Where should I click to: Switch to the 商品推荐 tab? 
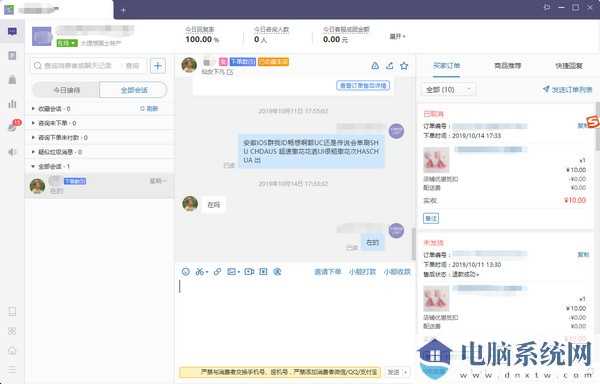coord(507,66)
